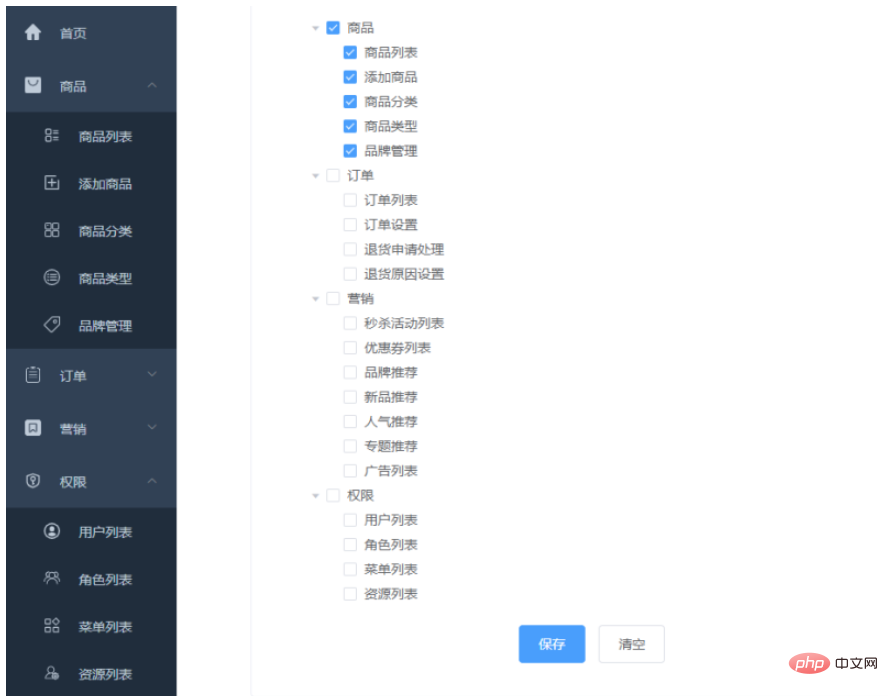Image resolution: width=888 pixels, height=696 pixels.
Task: Click the 添加商品 plus-box icon
Action: 52,183
